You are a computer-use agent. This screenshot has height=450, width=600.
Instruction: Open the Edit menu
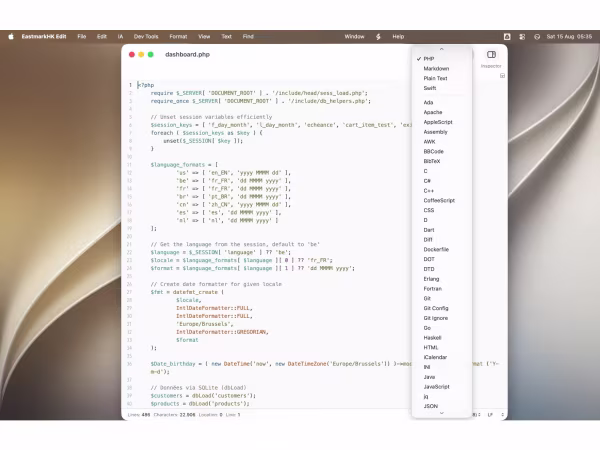point(102,37)
